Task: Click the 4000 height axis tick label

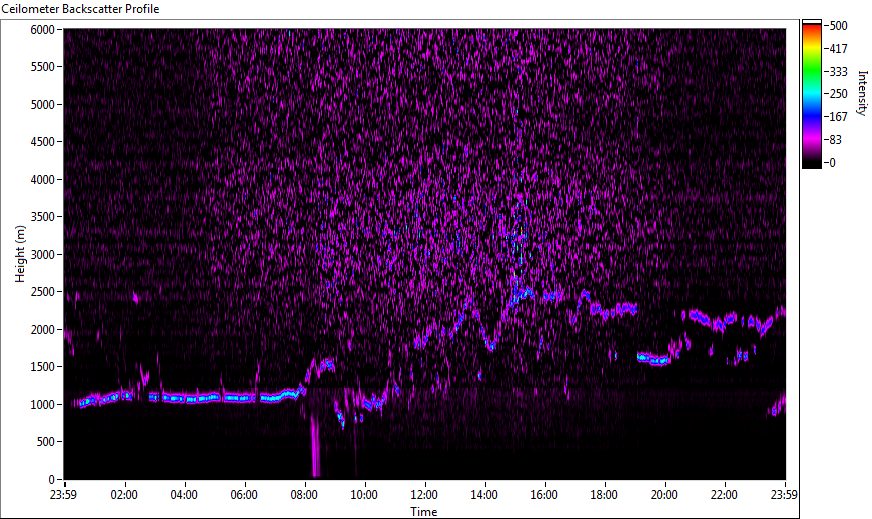Action: coord(42,180)
